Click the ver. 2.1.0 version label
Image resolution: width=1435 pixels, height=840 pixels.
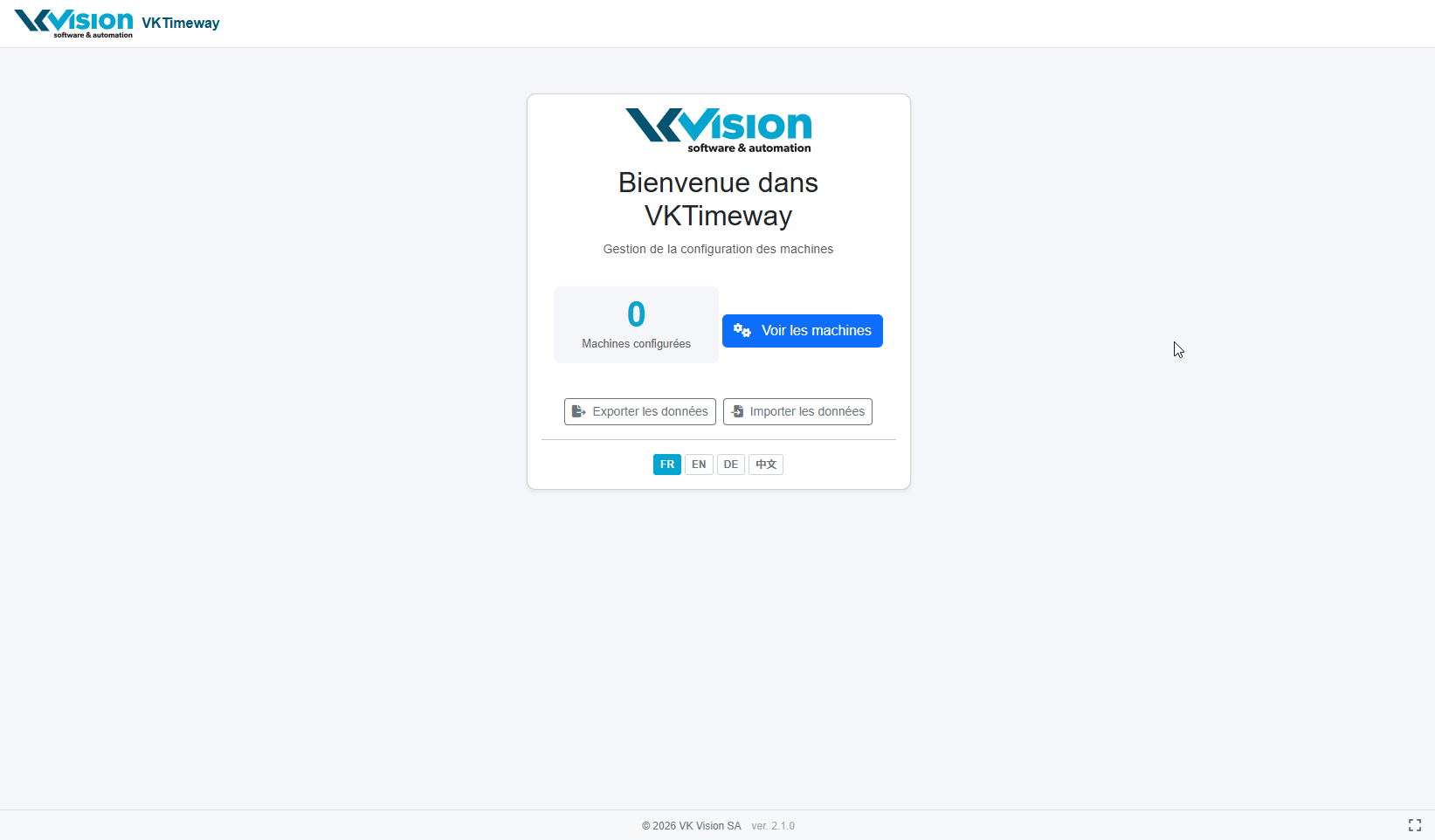coord(773,826)
